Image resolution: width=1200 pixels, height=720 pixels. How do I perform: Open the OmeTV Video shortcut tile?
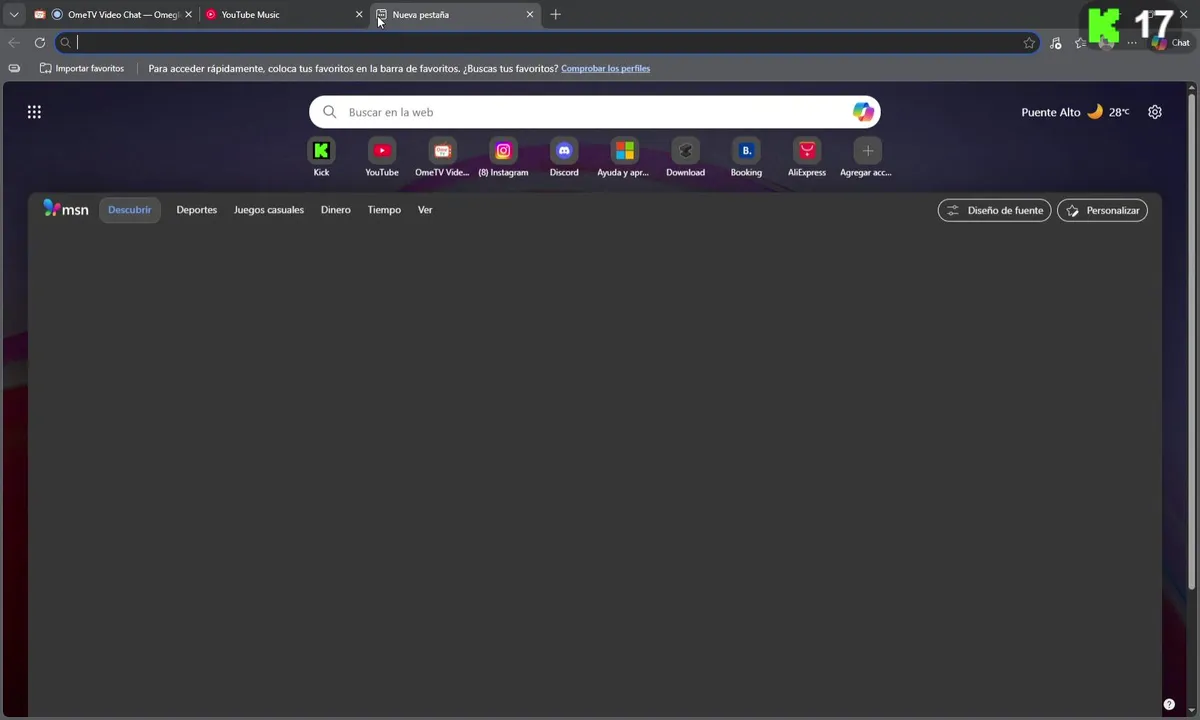(x=442, y=157)
